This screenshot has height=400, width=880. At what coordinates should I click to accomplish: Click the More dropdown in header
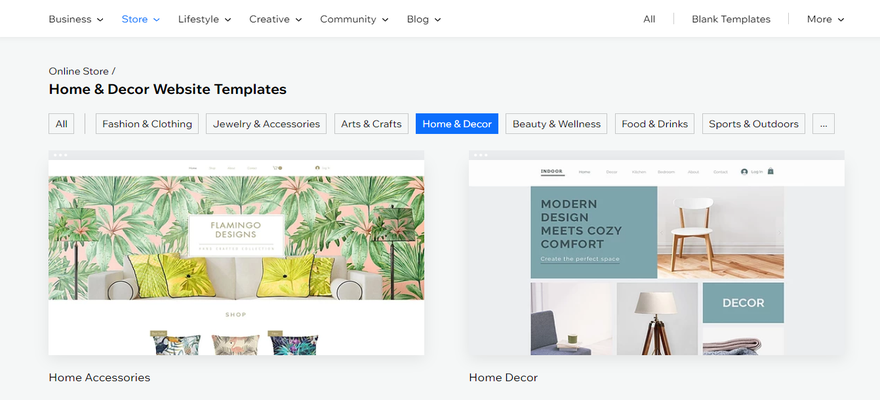coord(825,19)
